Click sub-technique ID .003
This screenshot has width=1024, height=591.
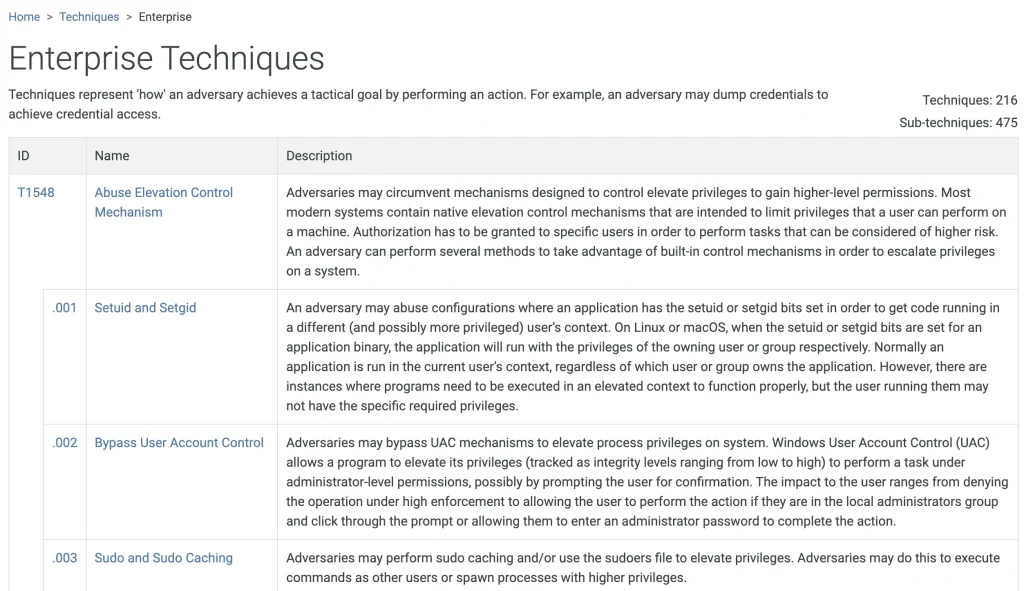tap(64, 558)
